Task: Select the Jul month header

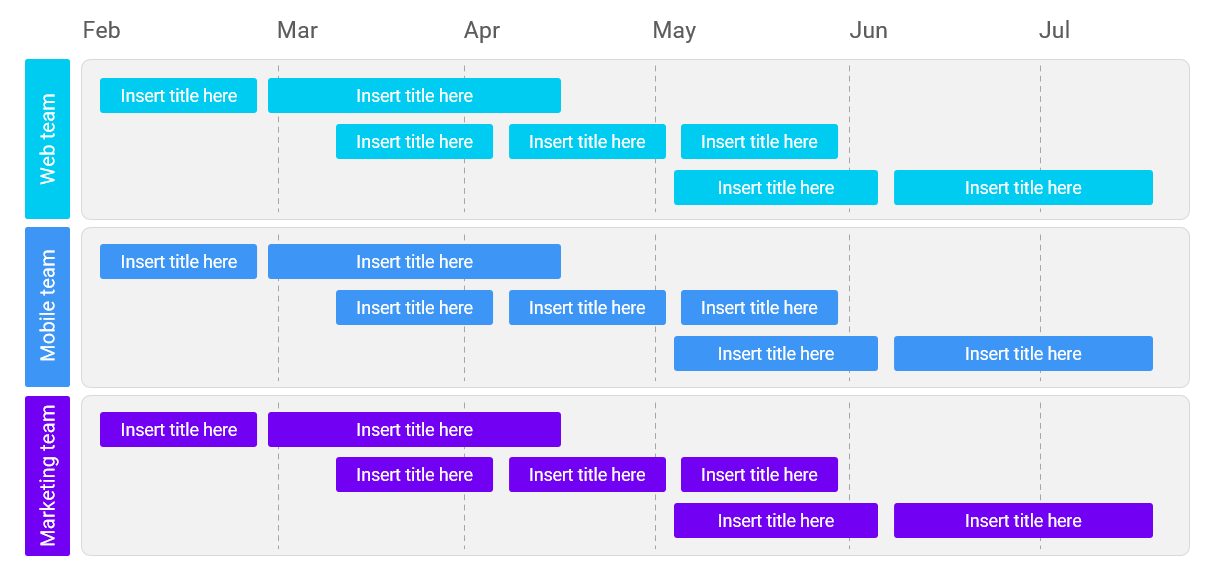Action: pos(1054,30)
